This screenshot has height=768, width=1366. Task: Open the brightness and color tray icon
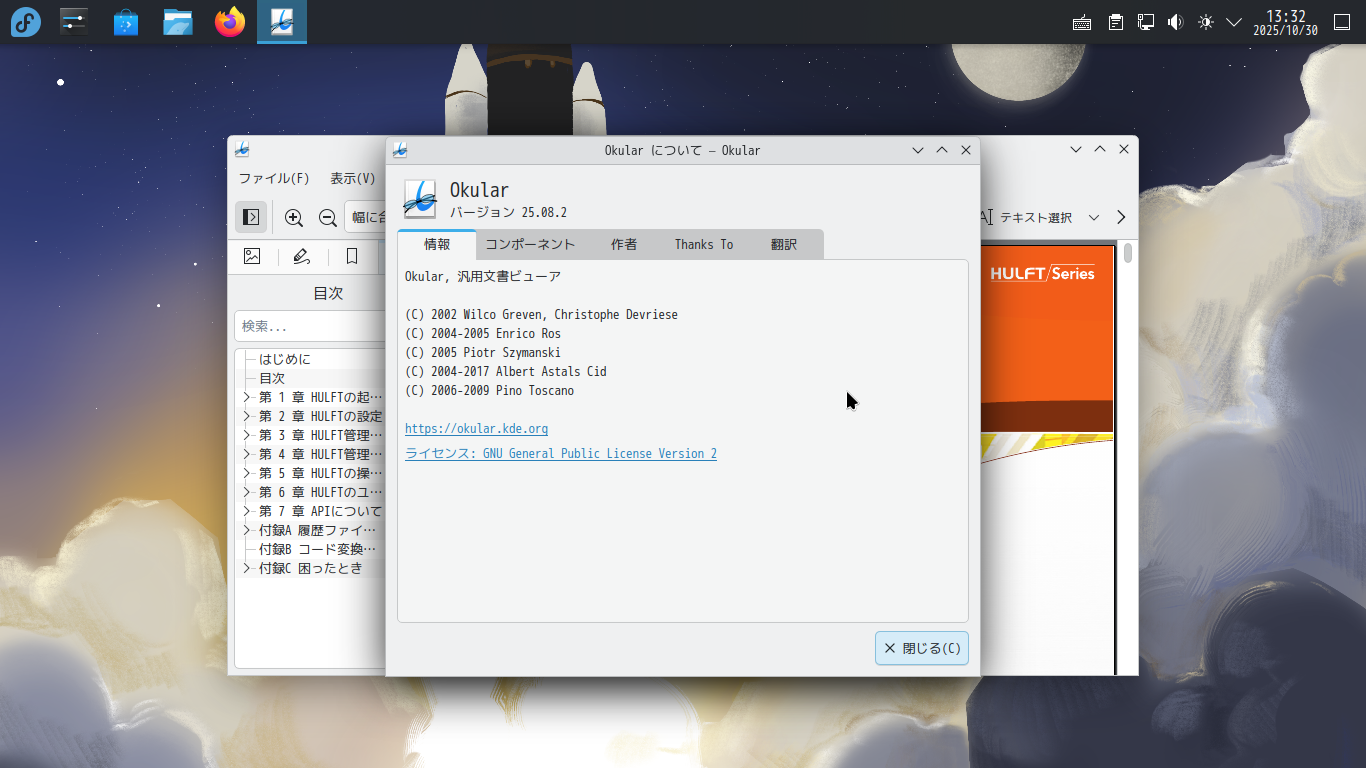tap(1206, 22)
